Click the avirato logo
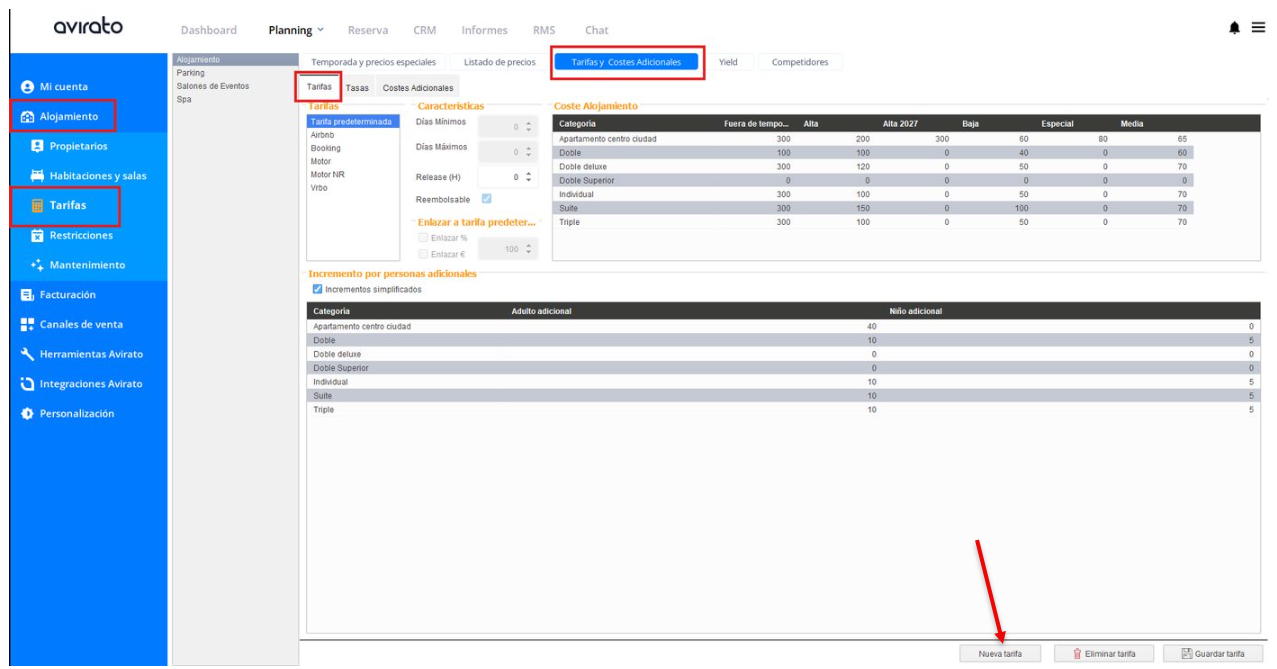This screenshot has width=1277, height=669. [88, 27]
